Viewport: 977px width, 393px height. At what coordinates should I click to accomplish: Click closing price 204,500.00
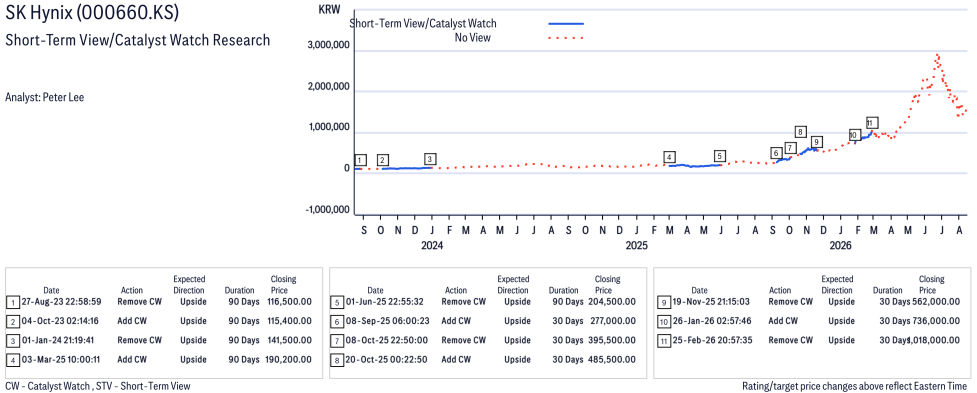click(x=611, y=301)
